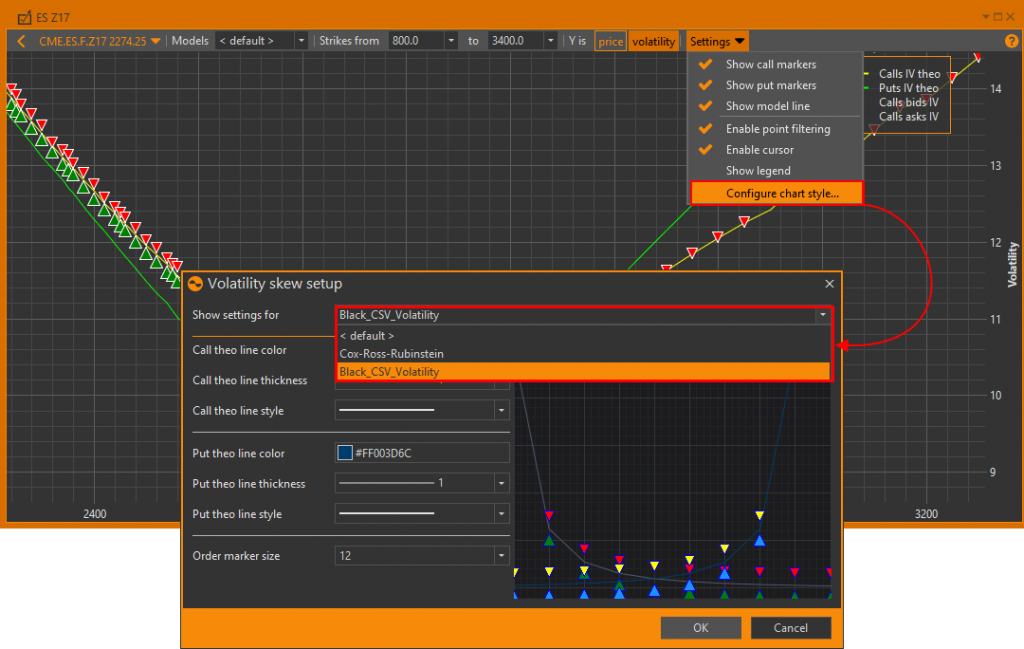This screenshot has height=649, width=1024.
Task: Expand the Models default dropdown
Action: [x=301, y=41]
